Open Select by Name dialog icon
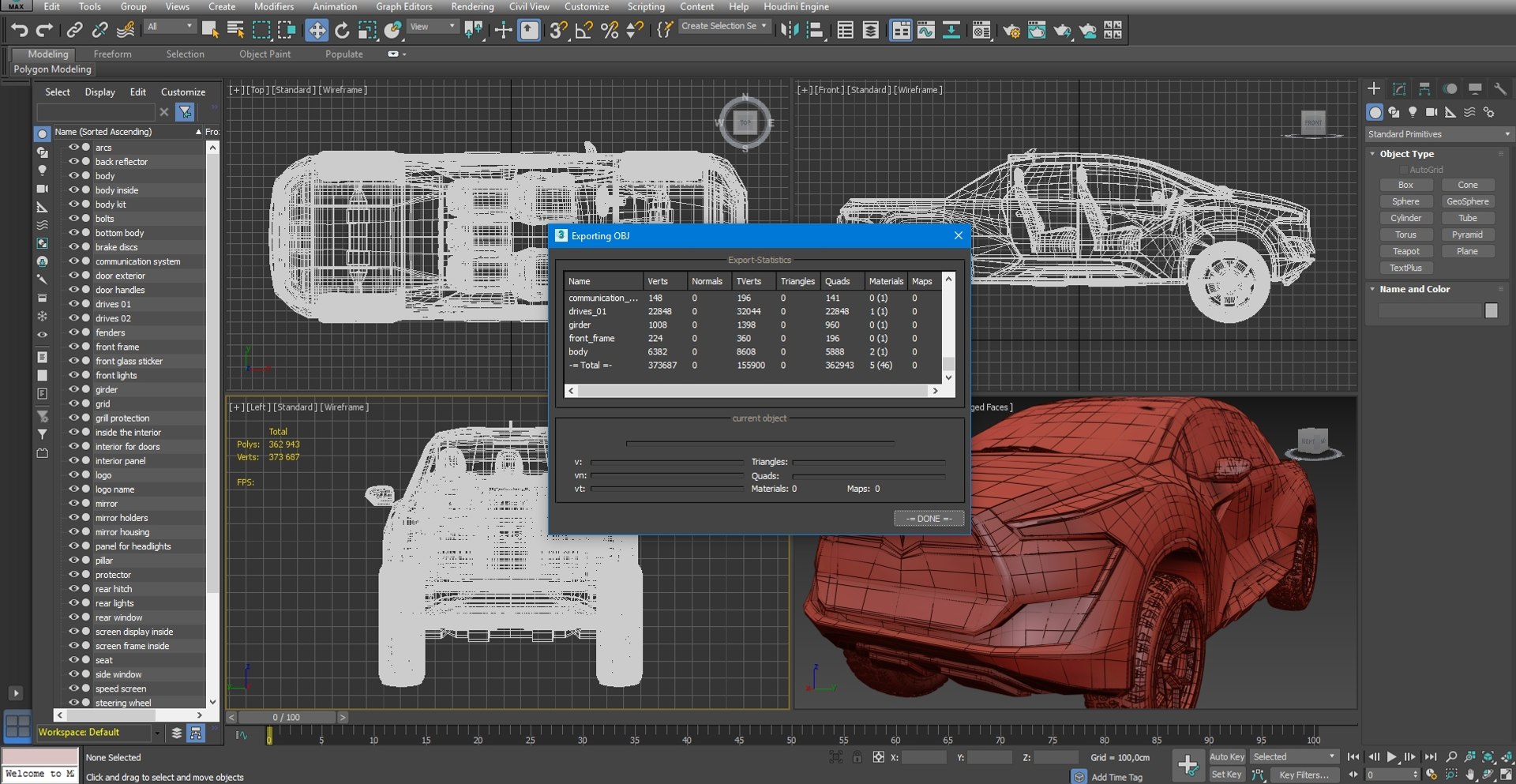This screenshot has width=1516, height=784. [x=235, y=30]
